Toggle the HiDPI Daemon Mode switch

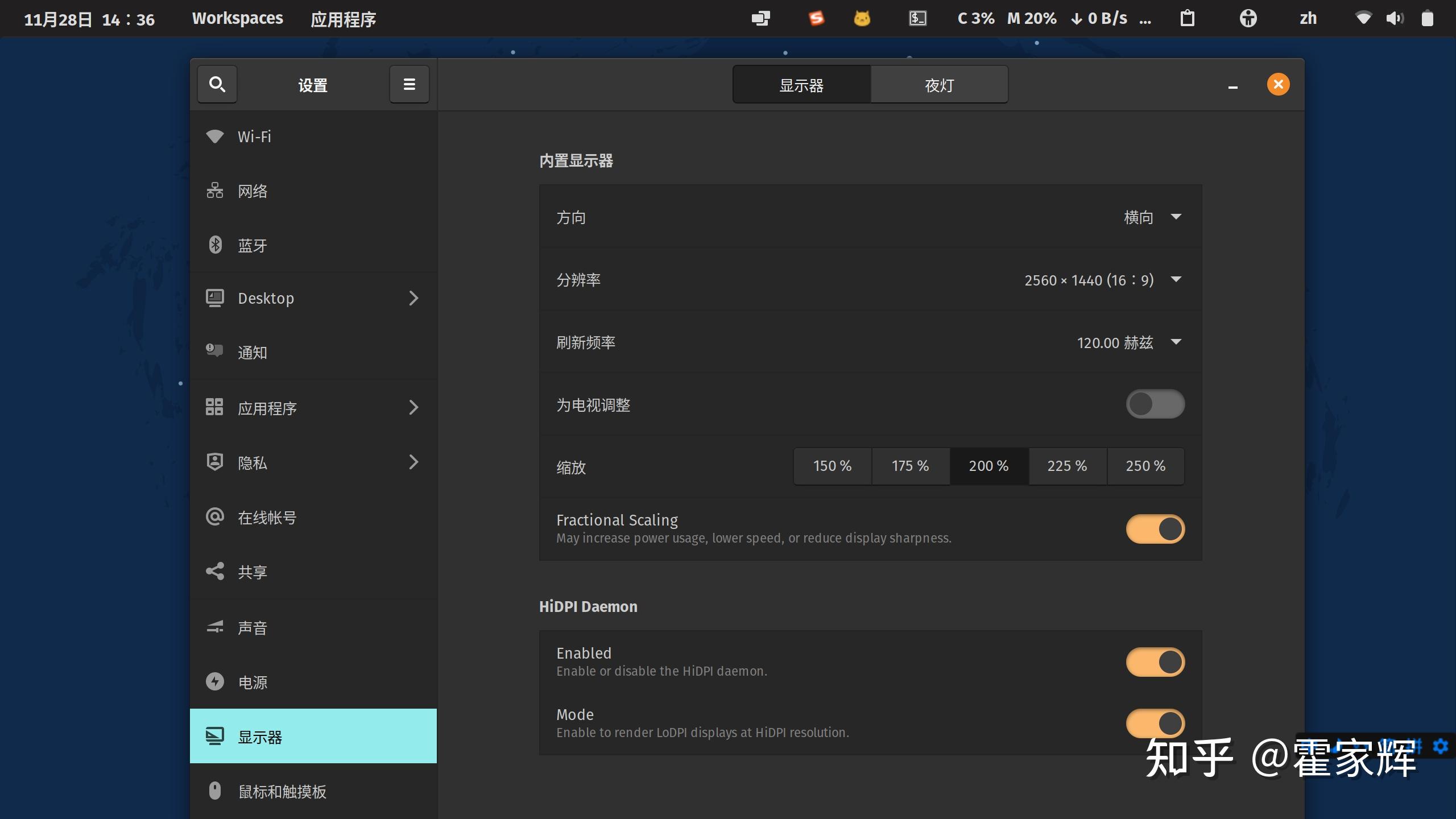point(1155,723)
